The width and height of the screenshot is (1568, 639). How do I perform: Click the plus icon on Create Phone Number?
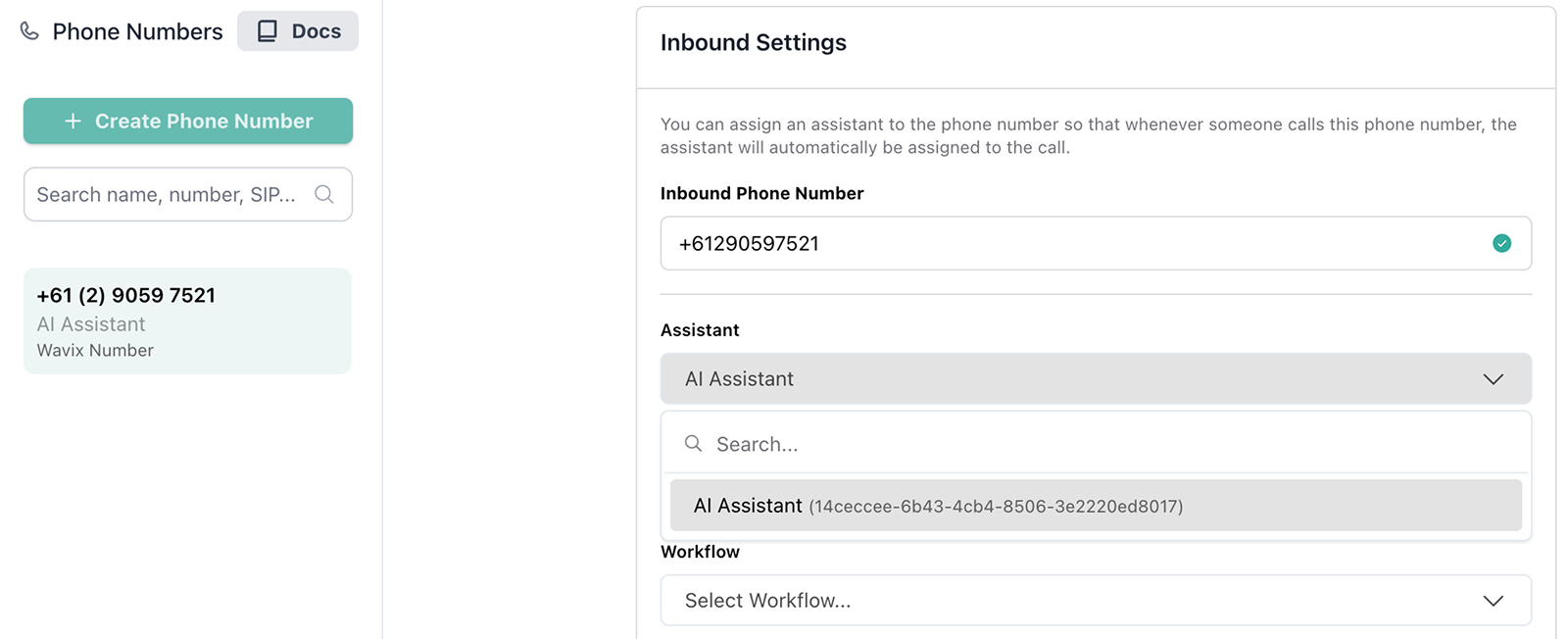73,122
